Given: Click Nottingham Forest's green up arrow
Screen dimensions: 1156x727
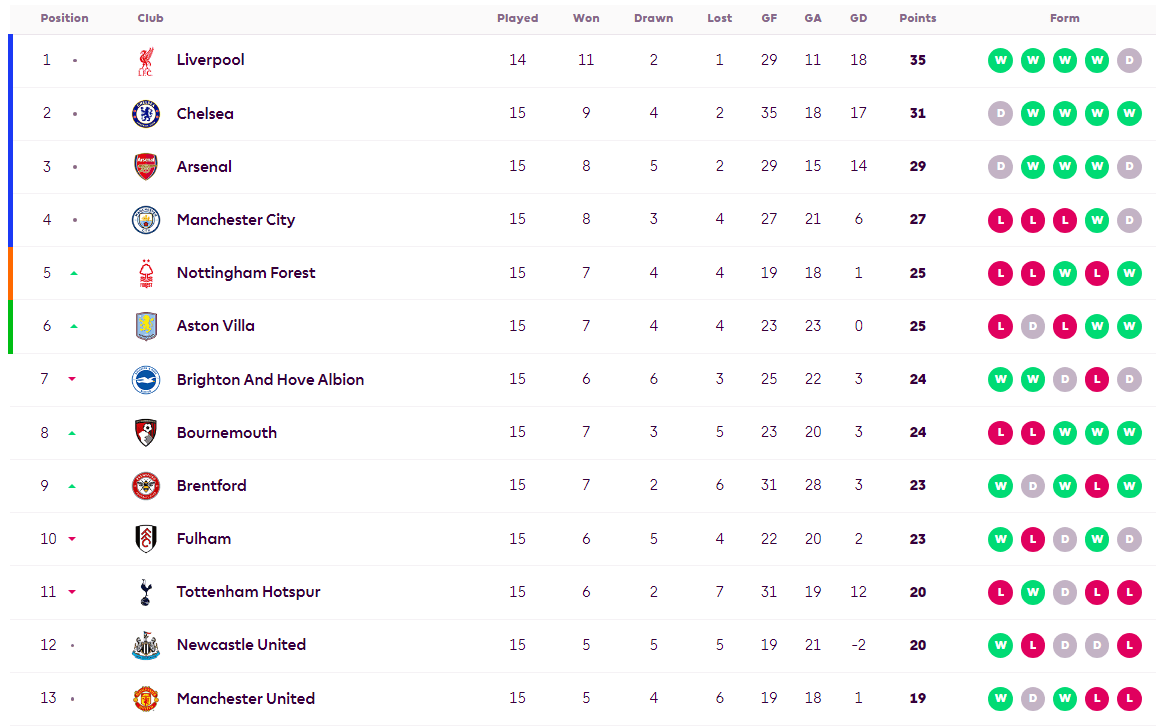Looking at the screenshot, I should (74, 273).
